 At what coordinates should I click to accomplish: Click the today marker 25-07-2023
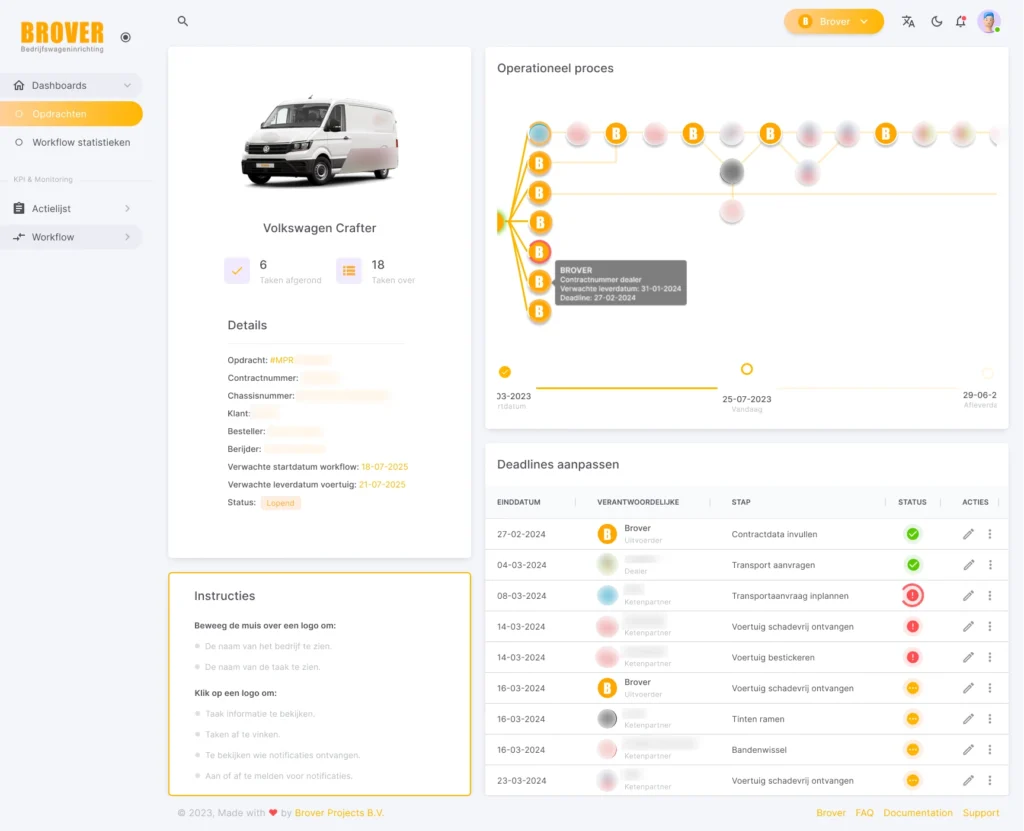[x=746, y=369]
